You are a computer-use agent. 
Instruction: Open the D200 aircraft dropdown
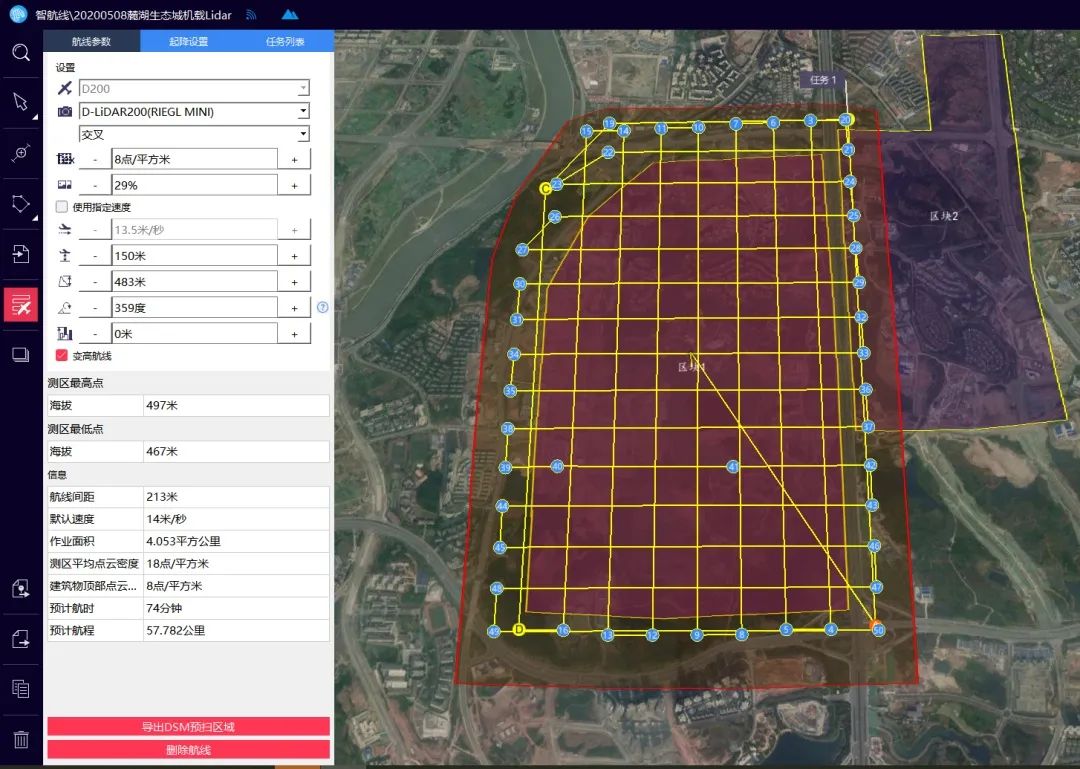point(303,88)
